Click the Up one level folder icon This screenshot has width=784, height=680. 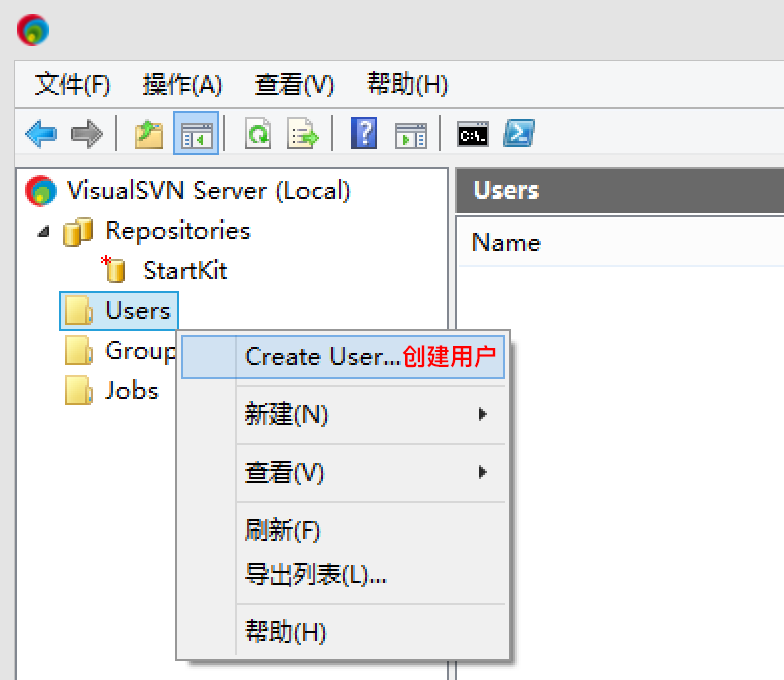click(149, 134)
